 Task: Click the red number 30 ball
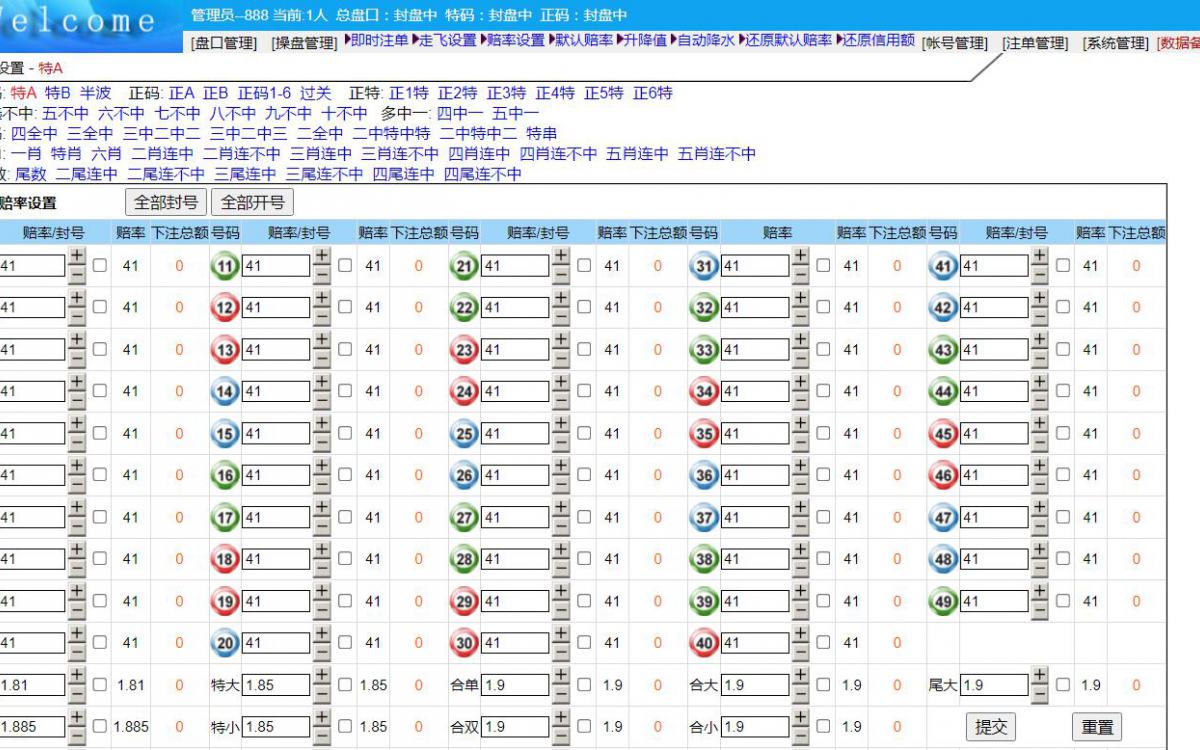tap(465, 644)
